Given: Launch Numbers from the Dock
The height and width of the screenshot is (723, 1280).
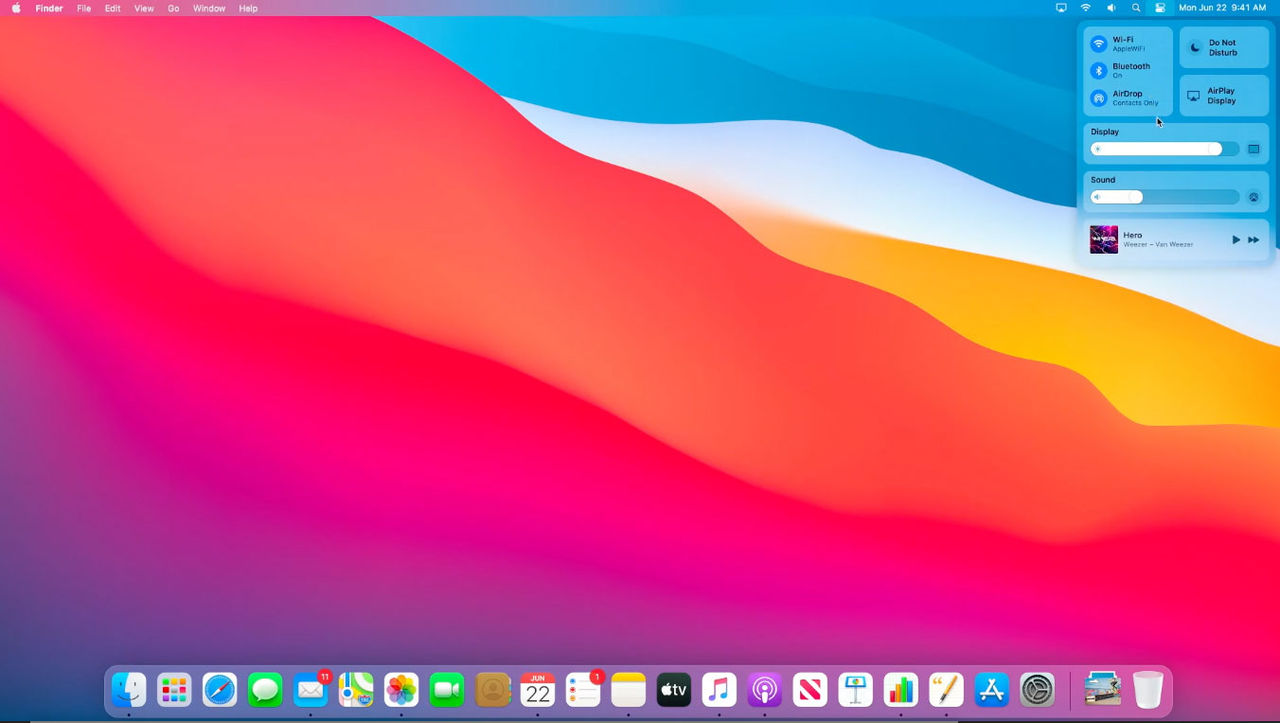Looking at the screenshot, I should [901, 689].
